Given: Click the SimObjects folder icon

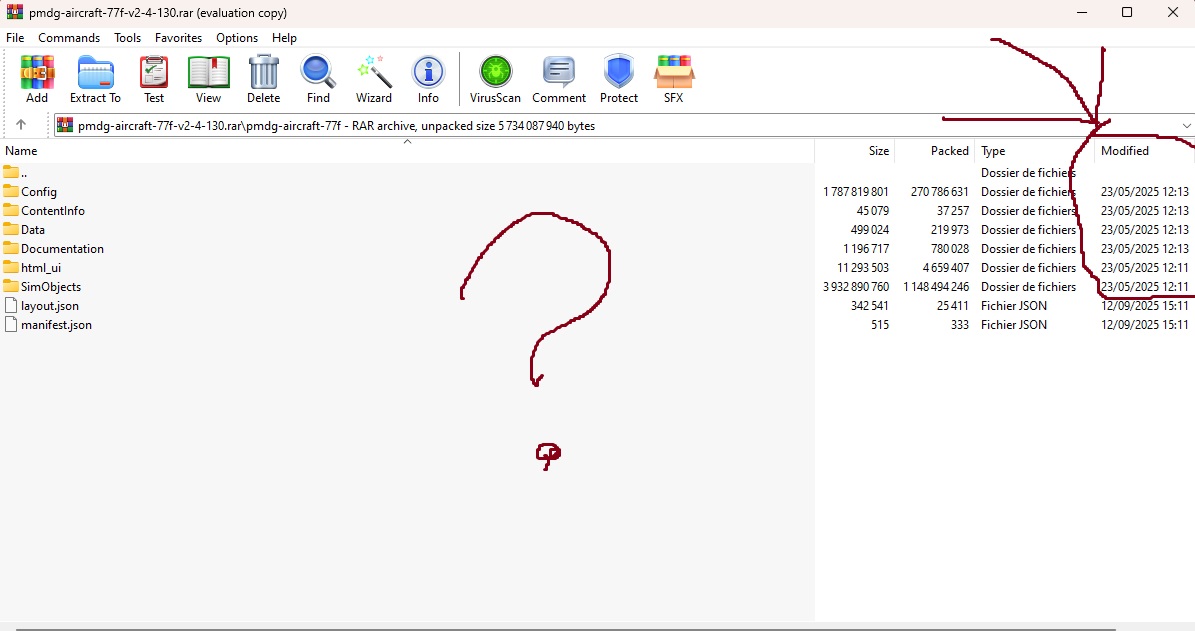Looking at the screenshot, I should 11,287.
